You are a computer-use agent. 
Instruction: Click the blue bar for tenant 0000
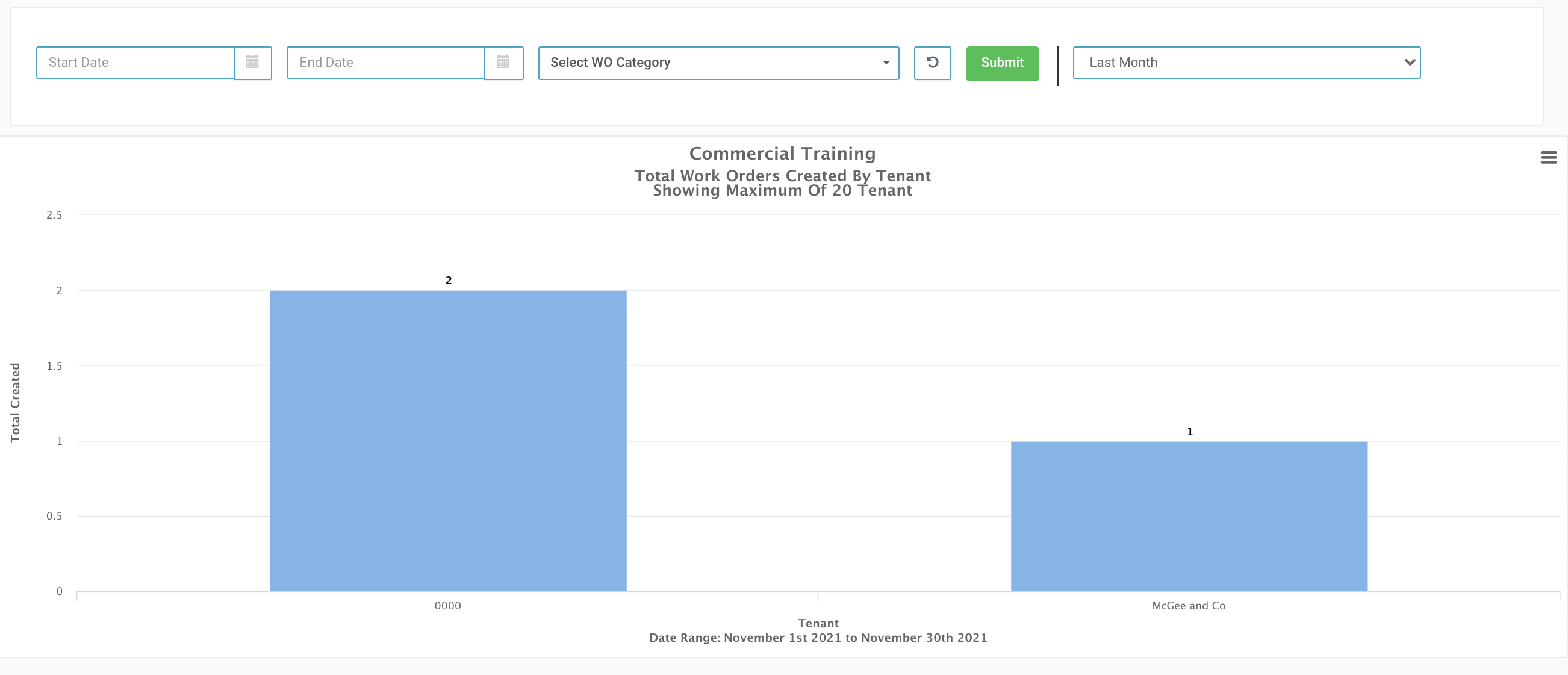click(448, 441)
